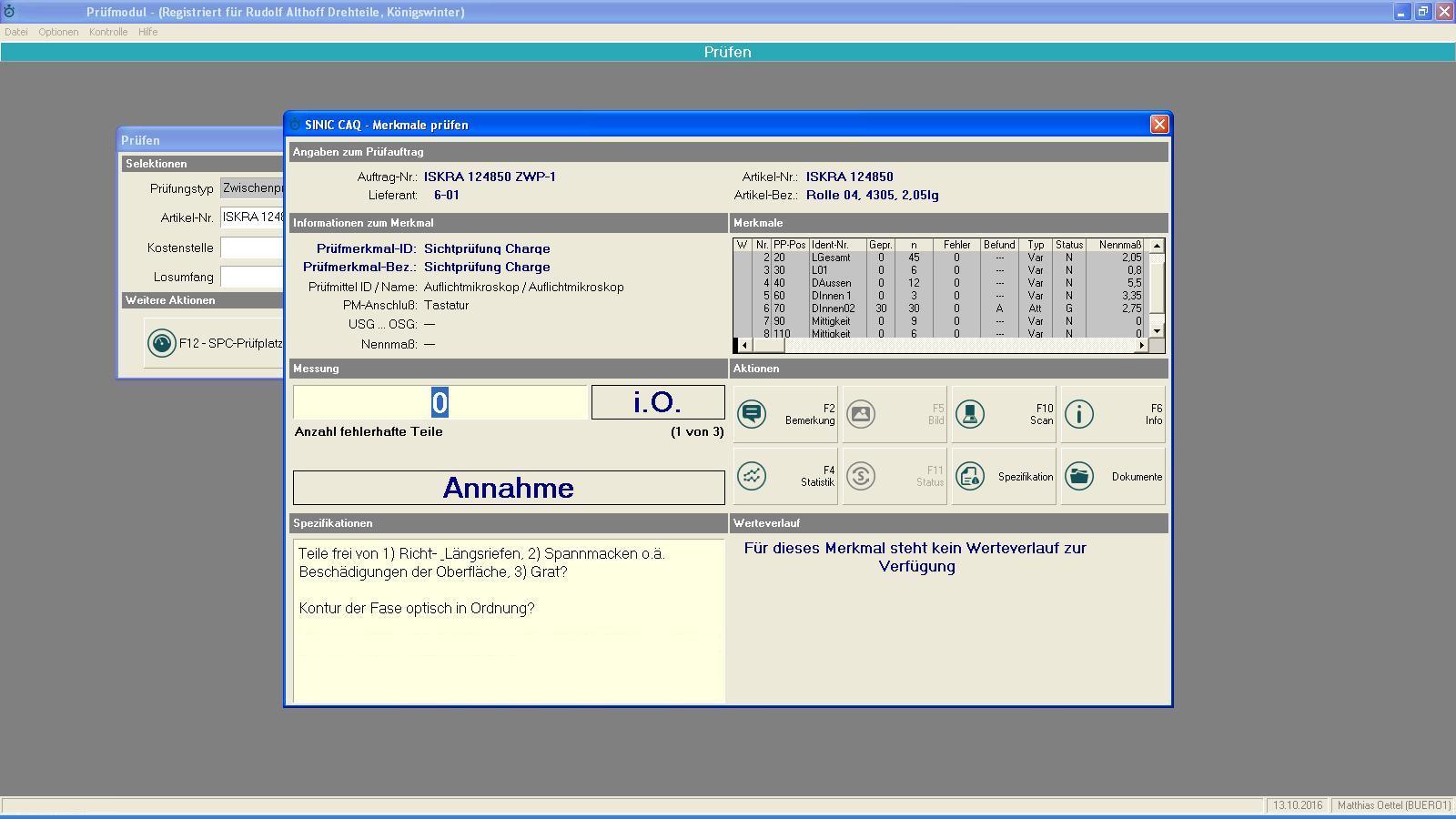Click the Kostenstelle input field
Image resolution: width=1456 pixels, height=819 pixels.
click(252, 248)
